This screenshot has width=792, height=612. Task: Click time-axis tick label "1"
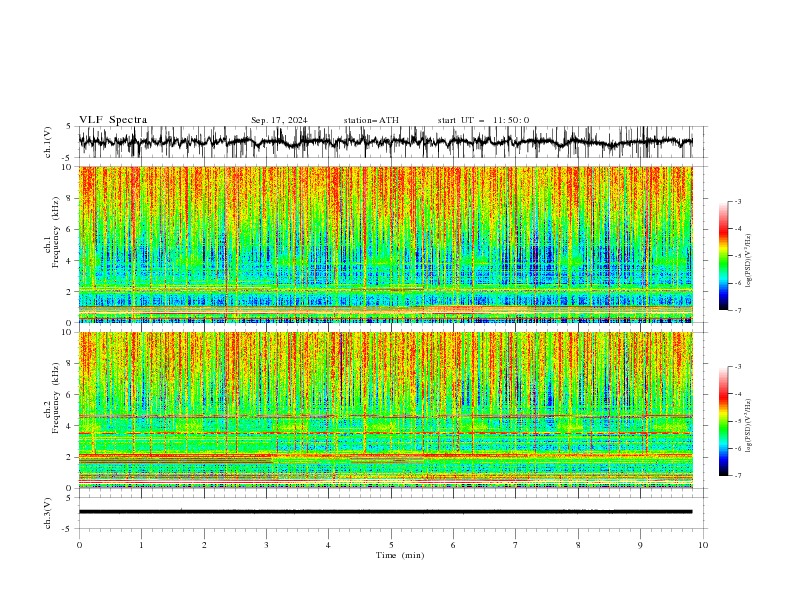pyautogui.click(x=141, y=545)
